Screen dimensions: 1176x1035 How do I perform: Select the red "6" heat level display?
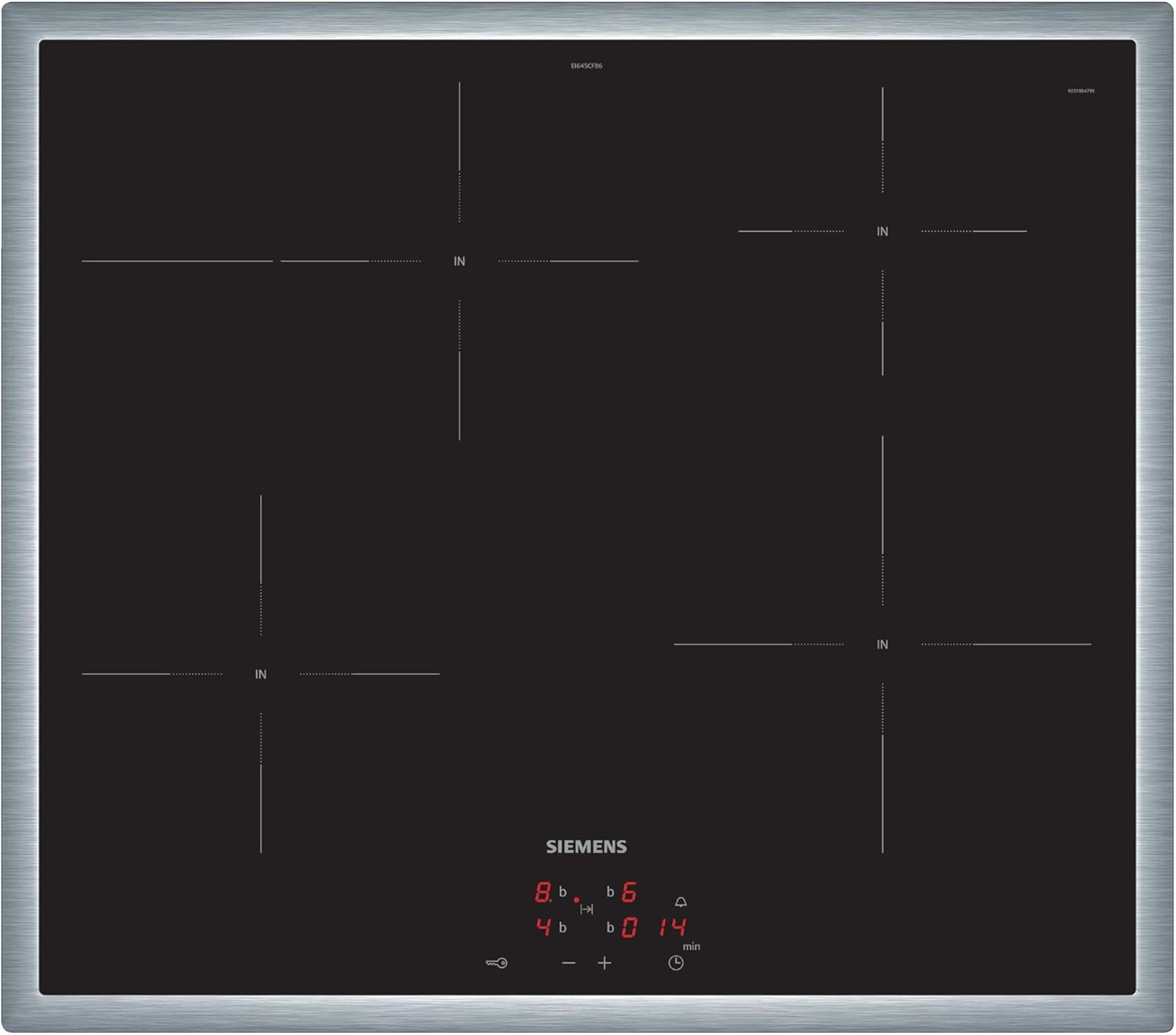pos(629,892)
